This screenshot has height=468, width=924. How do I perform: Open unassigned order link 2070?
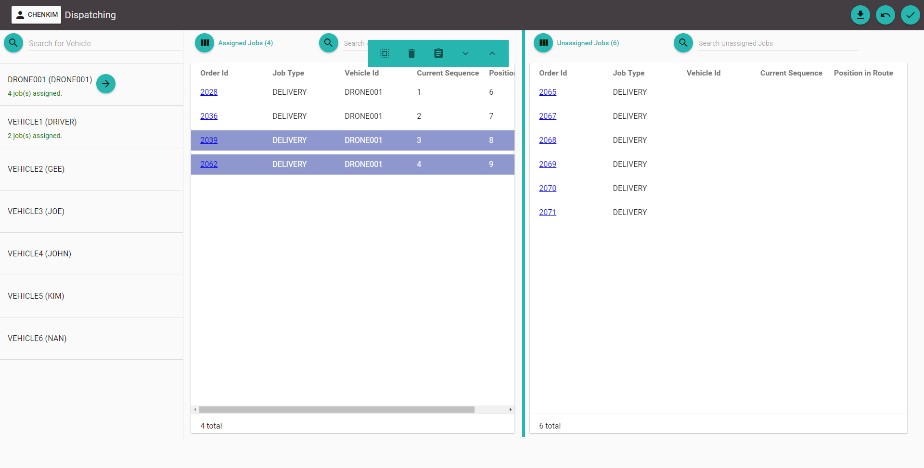point(547,188)
